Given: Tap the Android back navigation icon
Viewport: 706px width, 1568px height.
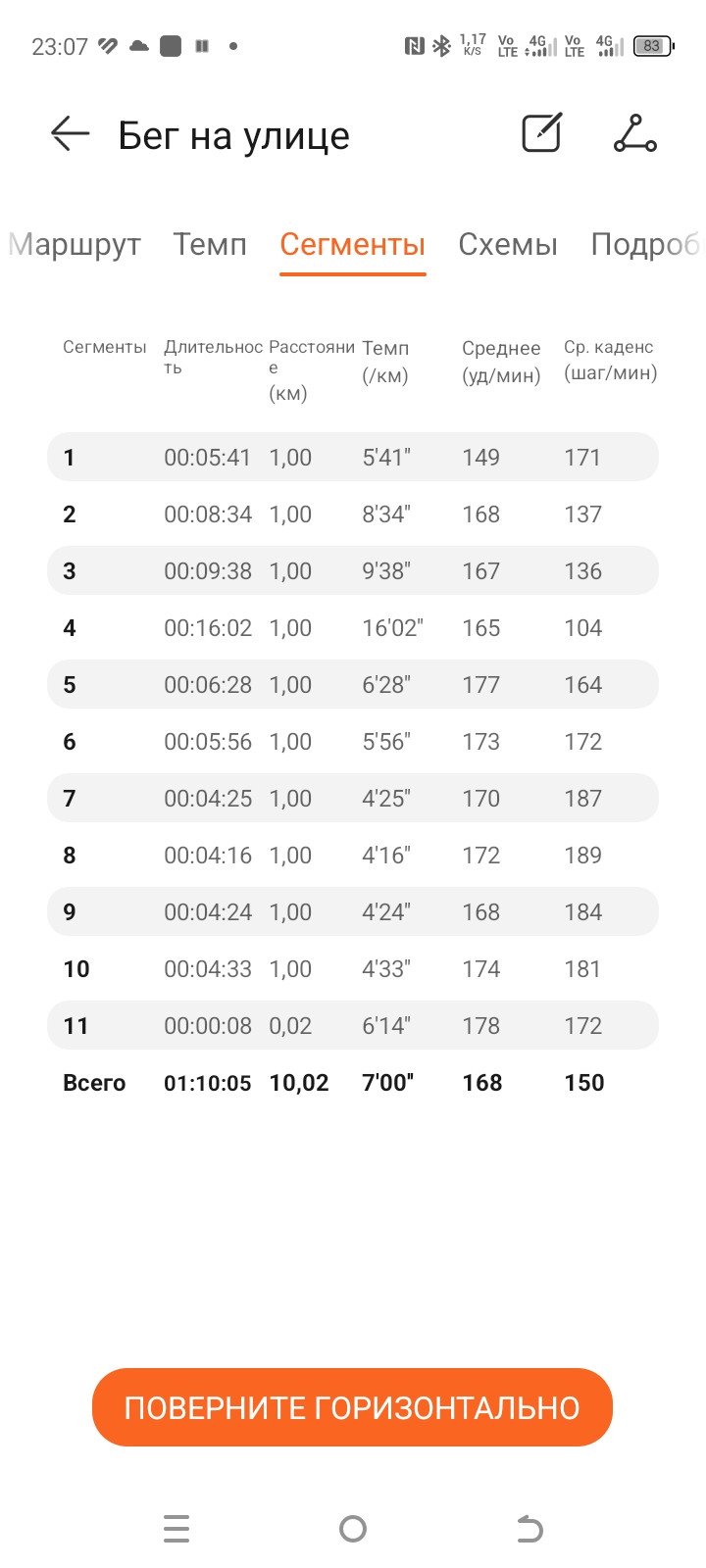Looking at the screenshot, I should (x=529, y=1529).
